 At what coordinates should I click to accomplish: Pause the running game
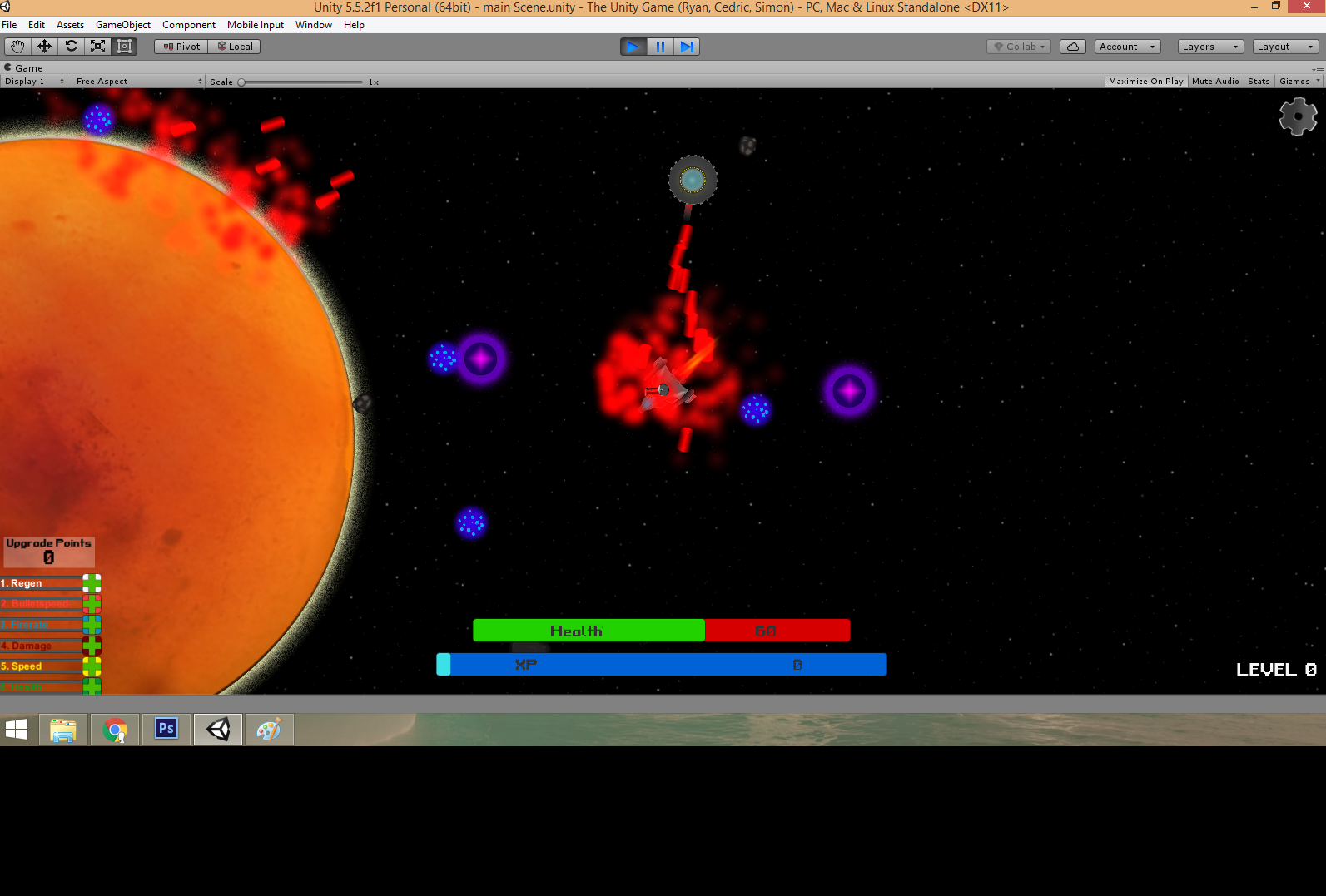(660, 47)
